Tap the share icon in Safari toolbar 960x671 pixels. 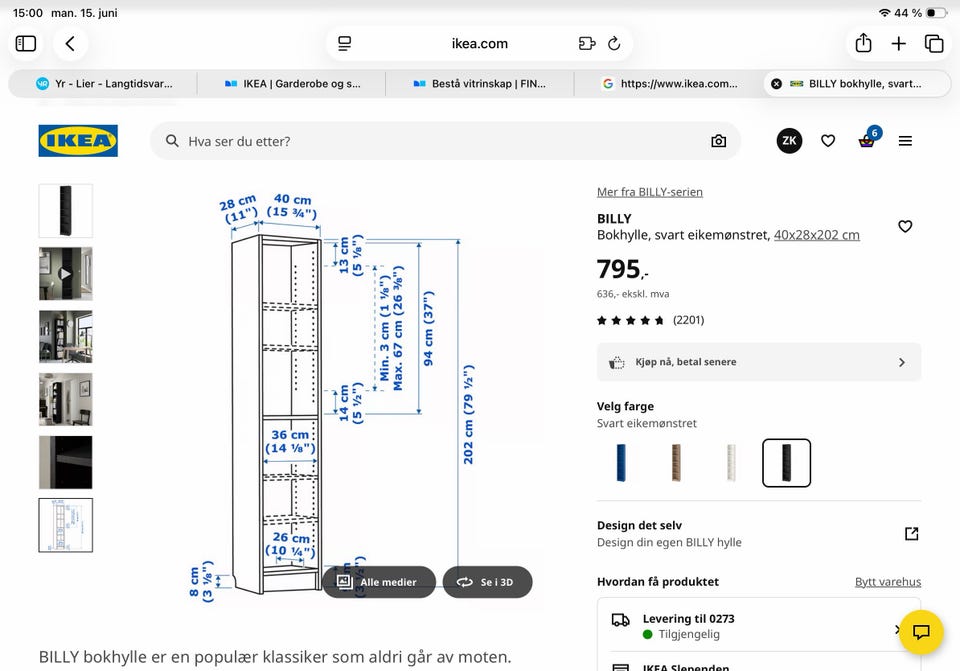coord(863,43)
